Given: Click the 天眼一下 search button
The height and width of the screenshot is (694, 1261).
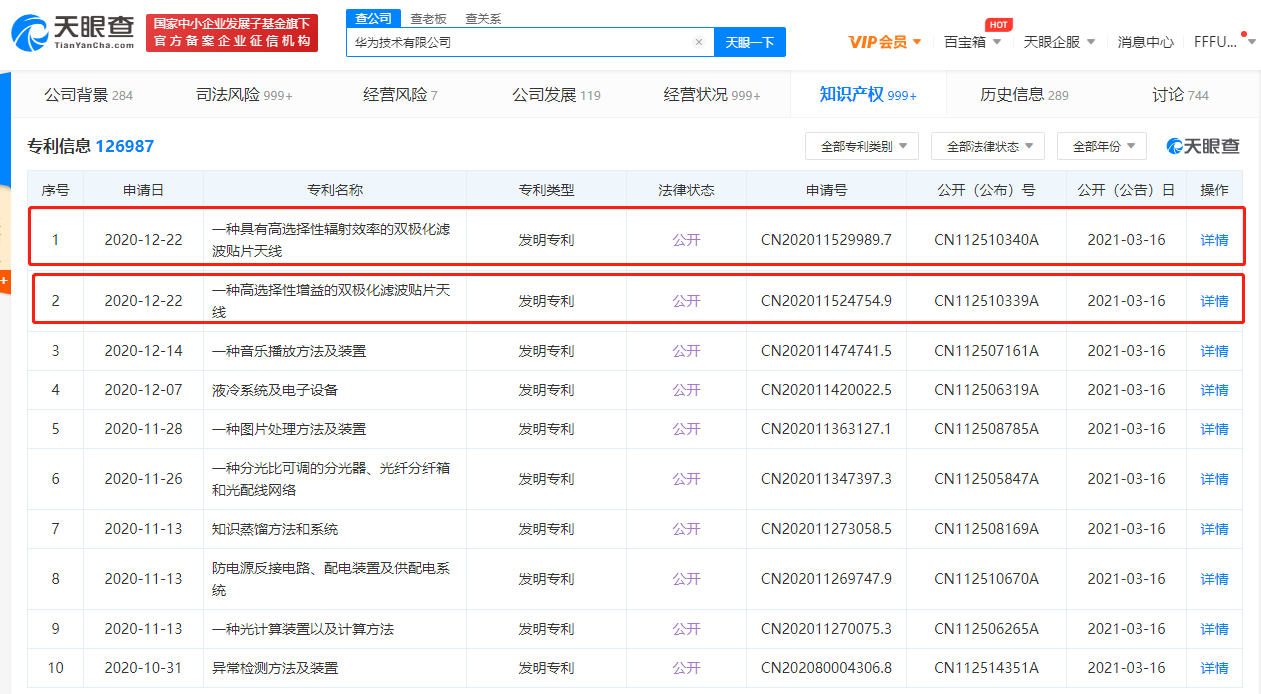Looking at the screenshot, I should click(x=750, y=42).
